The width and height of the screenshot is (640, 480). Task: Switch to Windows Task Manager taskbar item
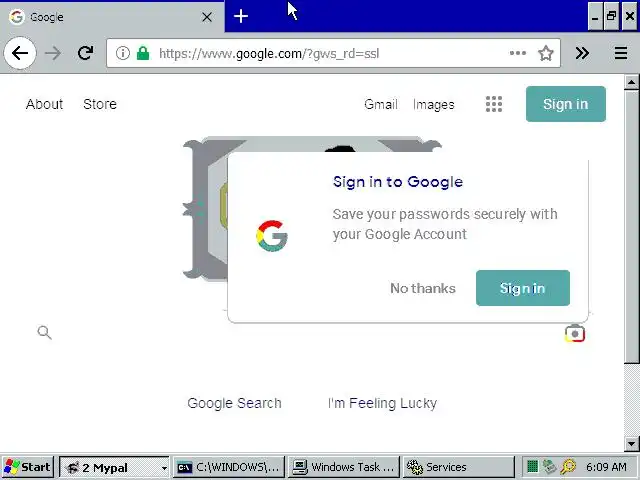344,467
